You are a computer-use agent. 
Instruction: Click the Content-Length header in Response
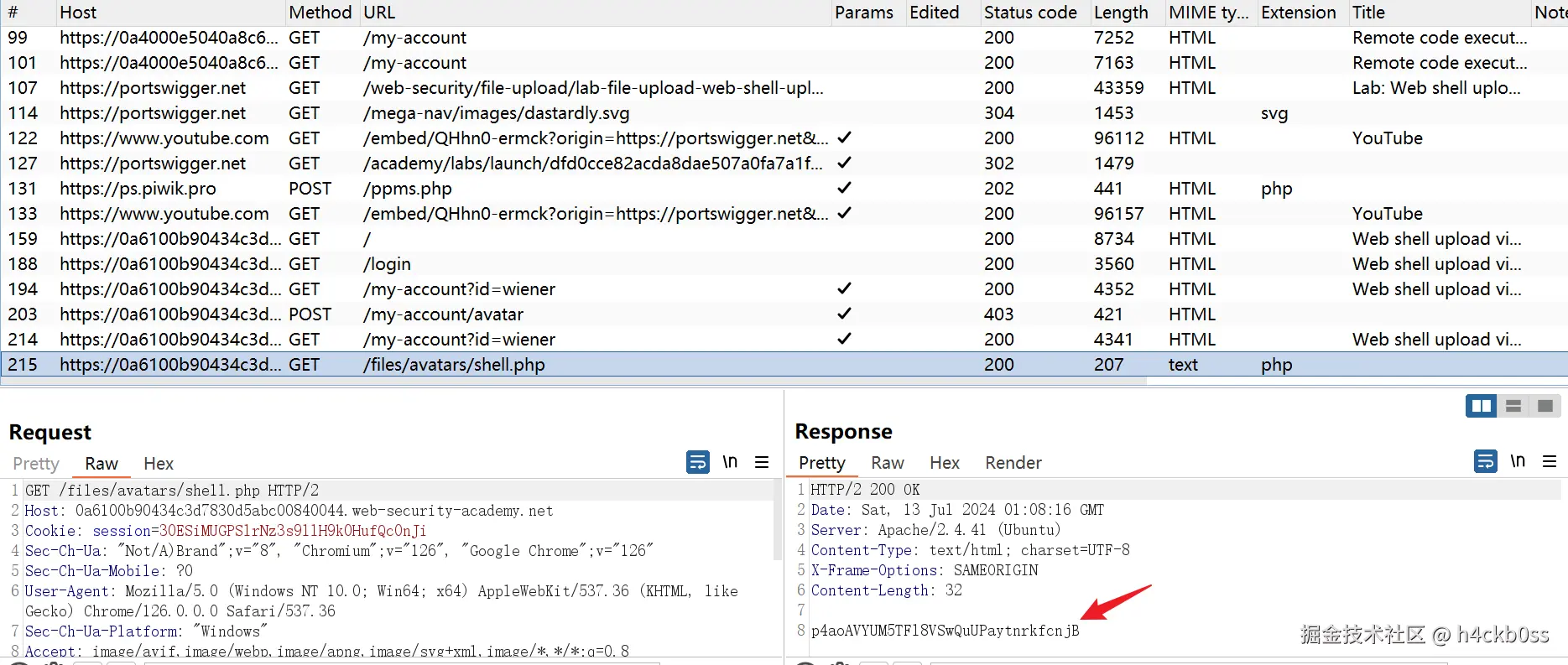point(887,590)
